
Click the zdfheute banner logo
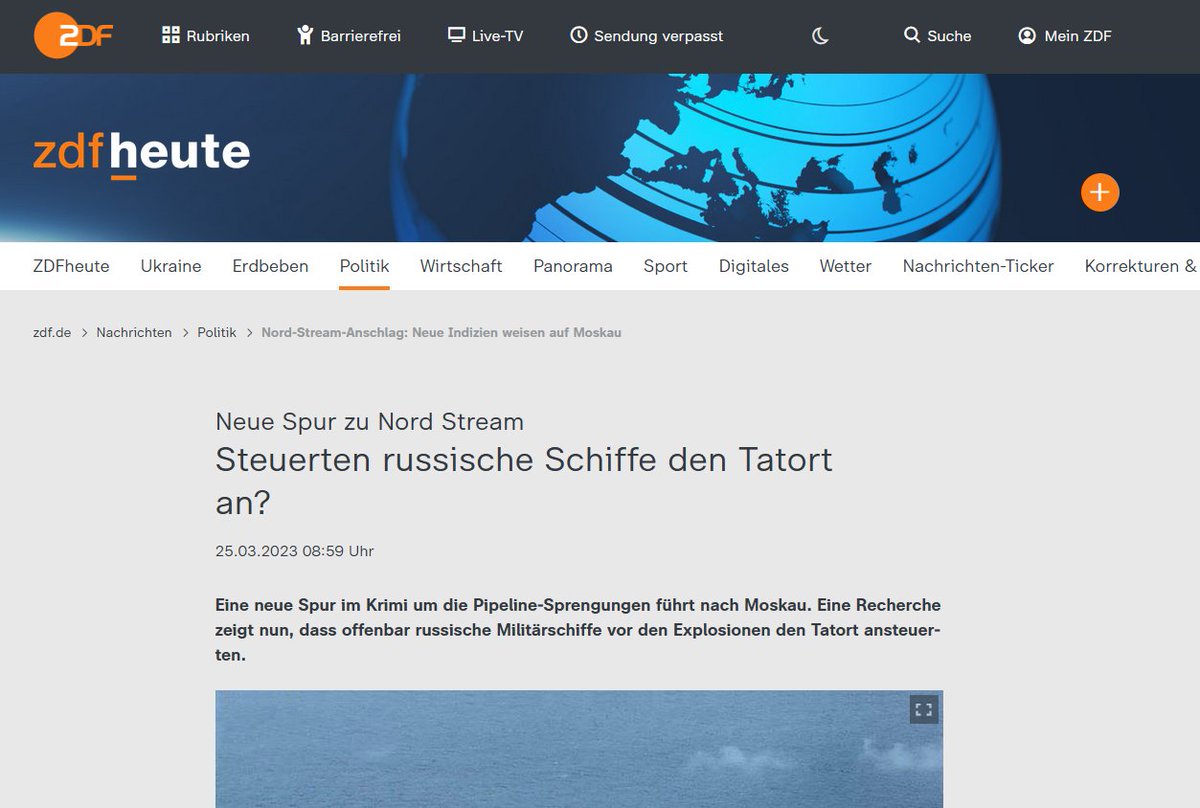[141, 154]
